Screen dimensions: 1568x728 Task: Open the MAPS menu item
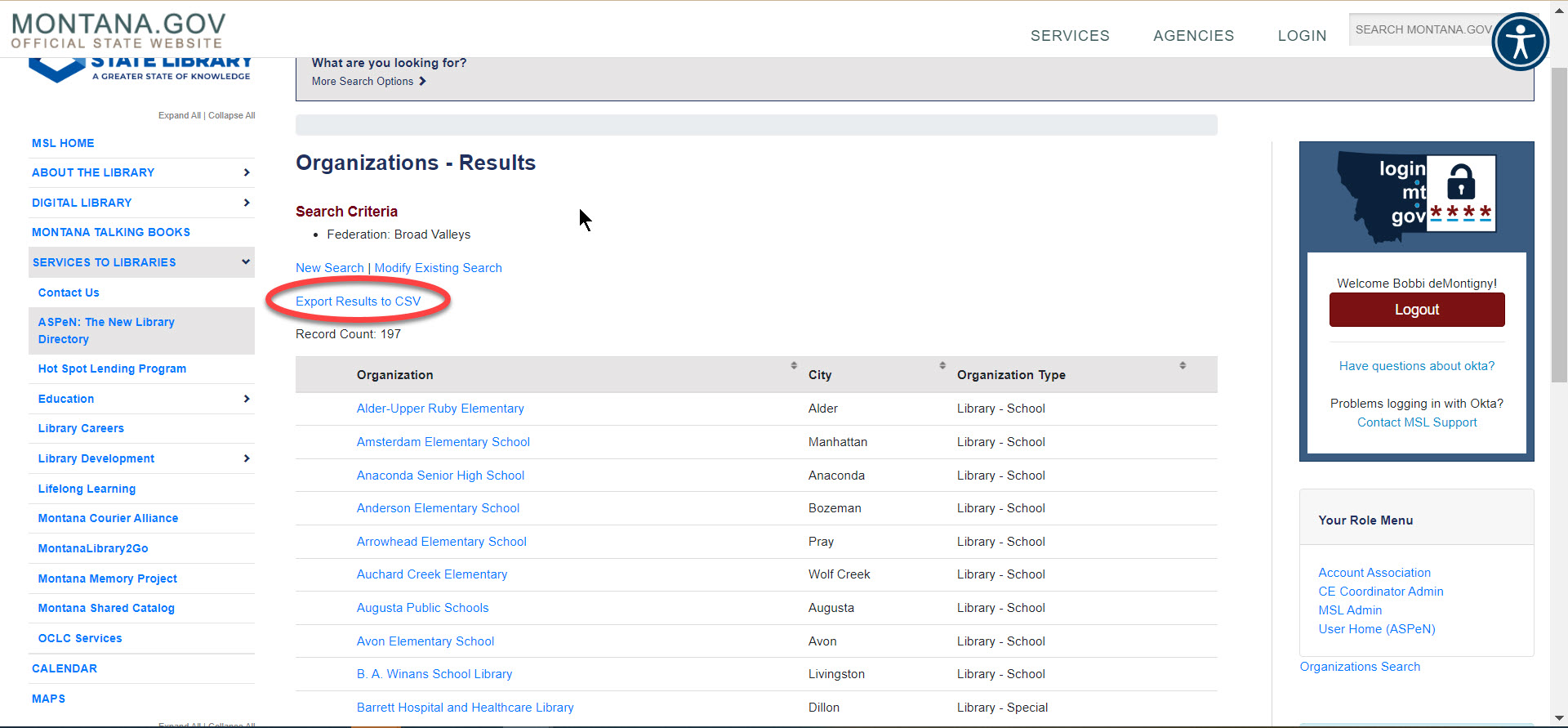coord(48,699)
